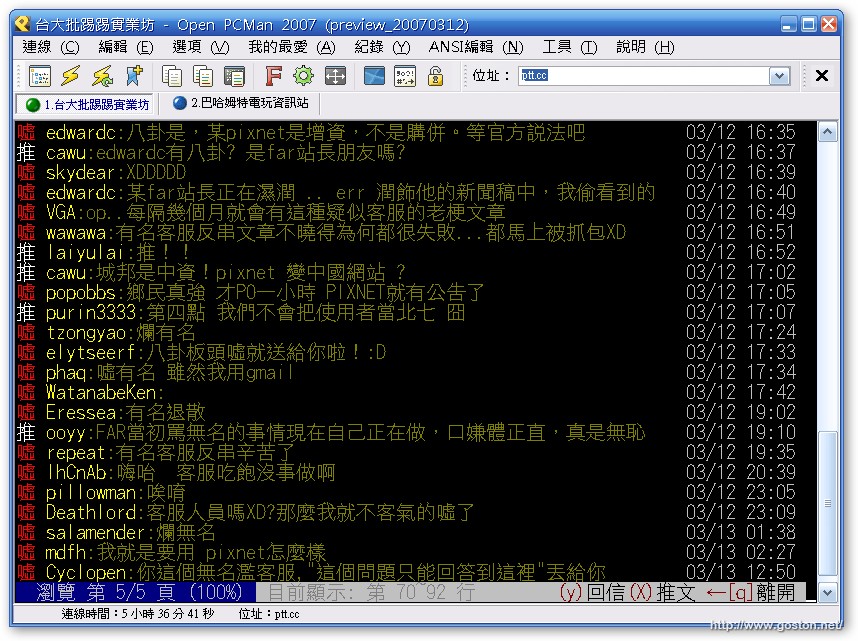Toggle fullscreen with the four-arrow icon
The height and width of the screenshot is (641, 858).
(335, 76)
